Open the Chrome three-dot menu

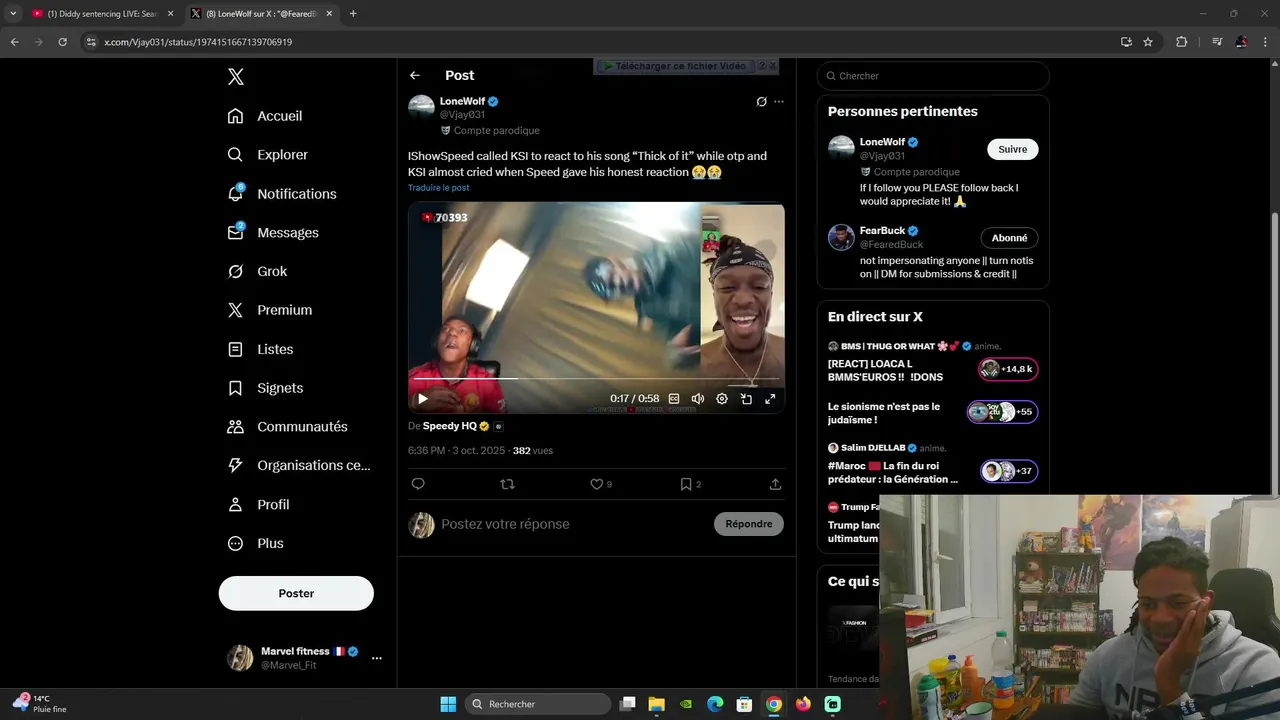click(1266, 42)
